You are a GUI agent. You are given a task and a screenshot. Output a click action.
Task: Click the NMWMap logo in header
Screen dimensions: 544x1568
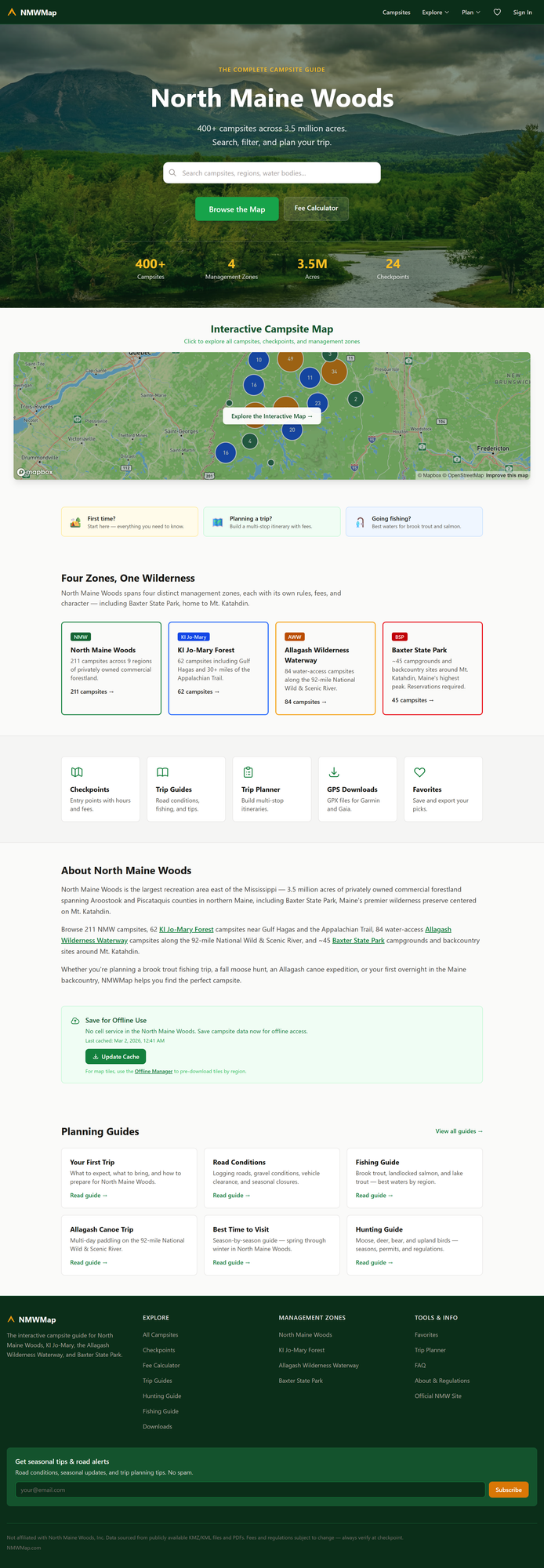coord(31,13)
